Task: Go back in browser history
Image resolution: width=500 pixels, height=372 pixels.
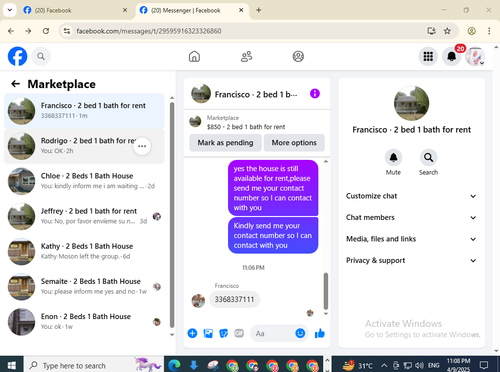Action: (11, 31)
